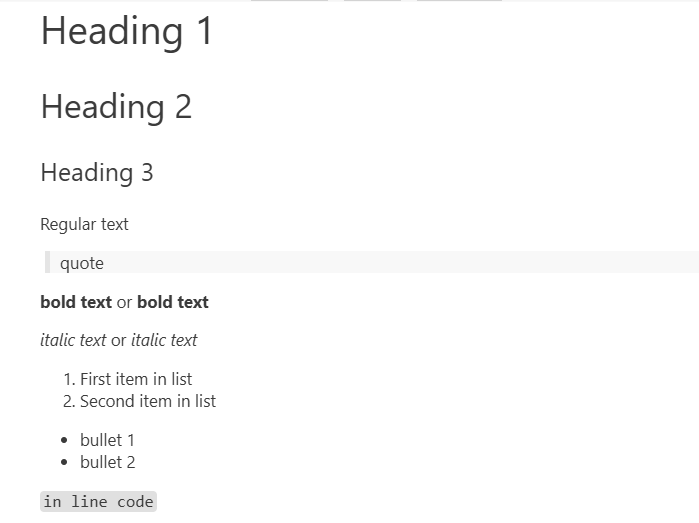This screenshot has width=699, height=523.
Task: Click the first bold text phrase
Action: [x=76, y=302]
